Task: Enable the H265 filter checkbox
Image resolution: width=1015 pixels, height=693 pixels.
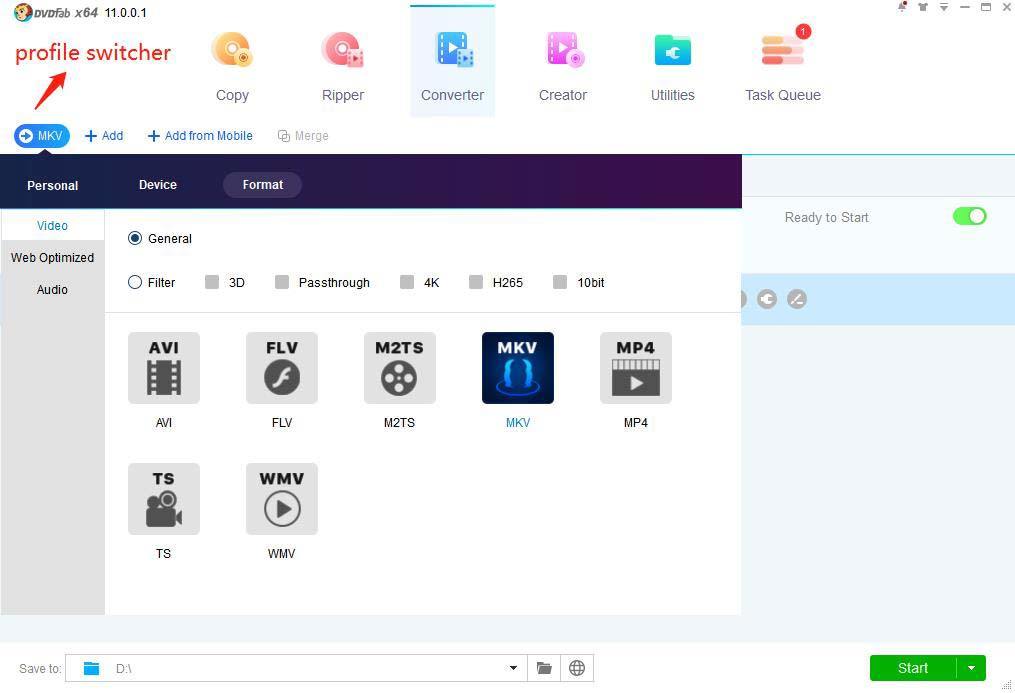Action: click(x=476, y=282)
